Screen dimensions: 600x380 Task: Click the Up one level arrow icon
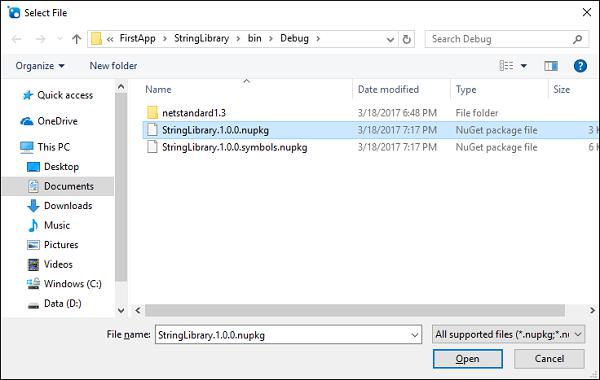pyautogui.click(x=77, y=39)
